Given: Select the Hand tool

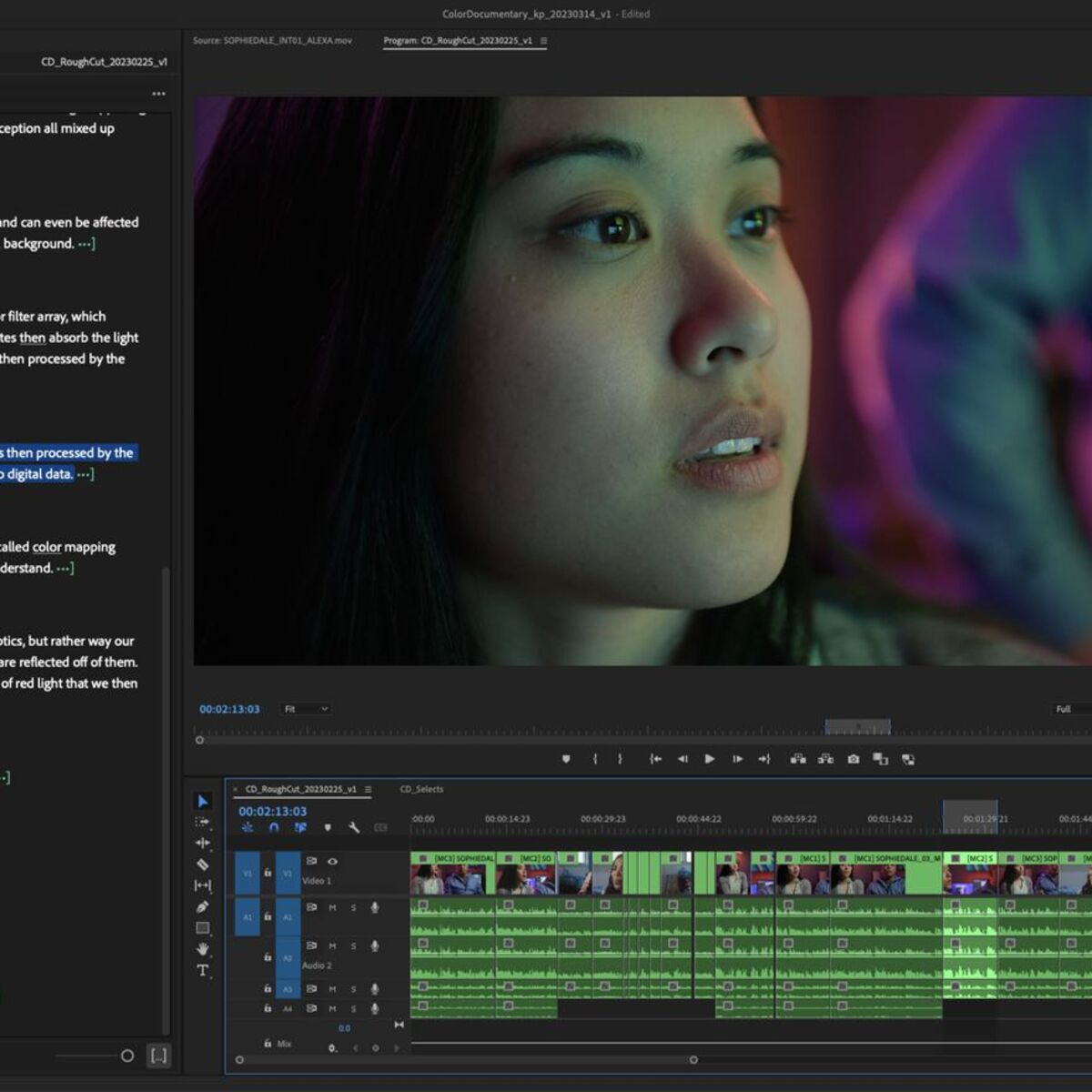Looking at the screenshot, I should coord(202,948).
